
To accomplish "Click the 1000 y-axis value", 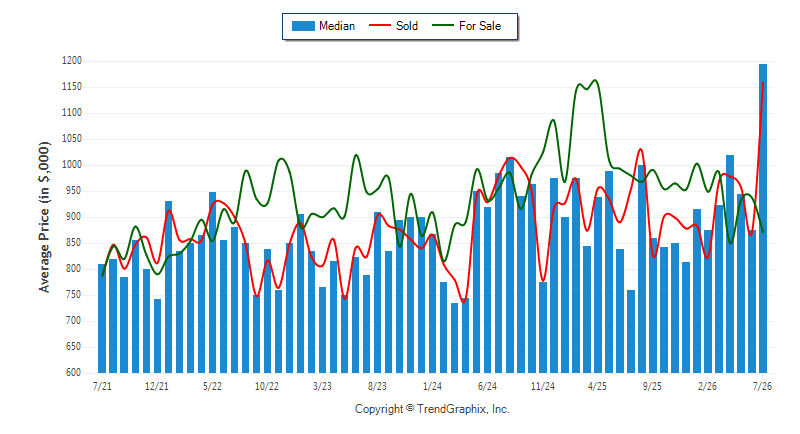I will pyautogui.click(x=72, y=165).
